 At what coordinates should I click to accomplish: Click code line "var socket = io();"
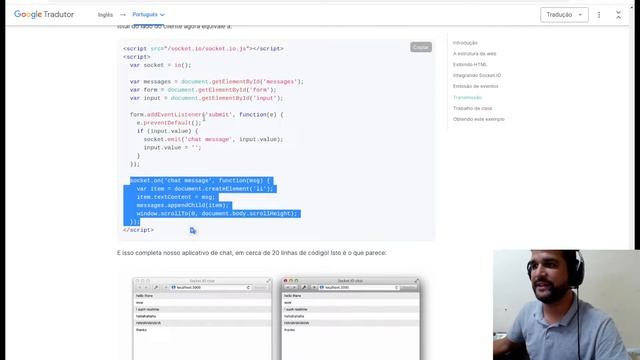click(160, 65)
